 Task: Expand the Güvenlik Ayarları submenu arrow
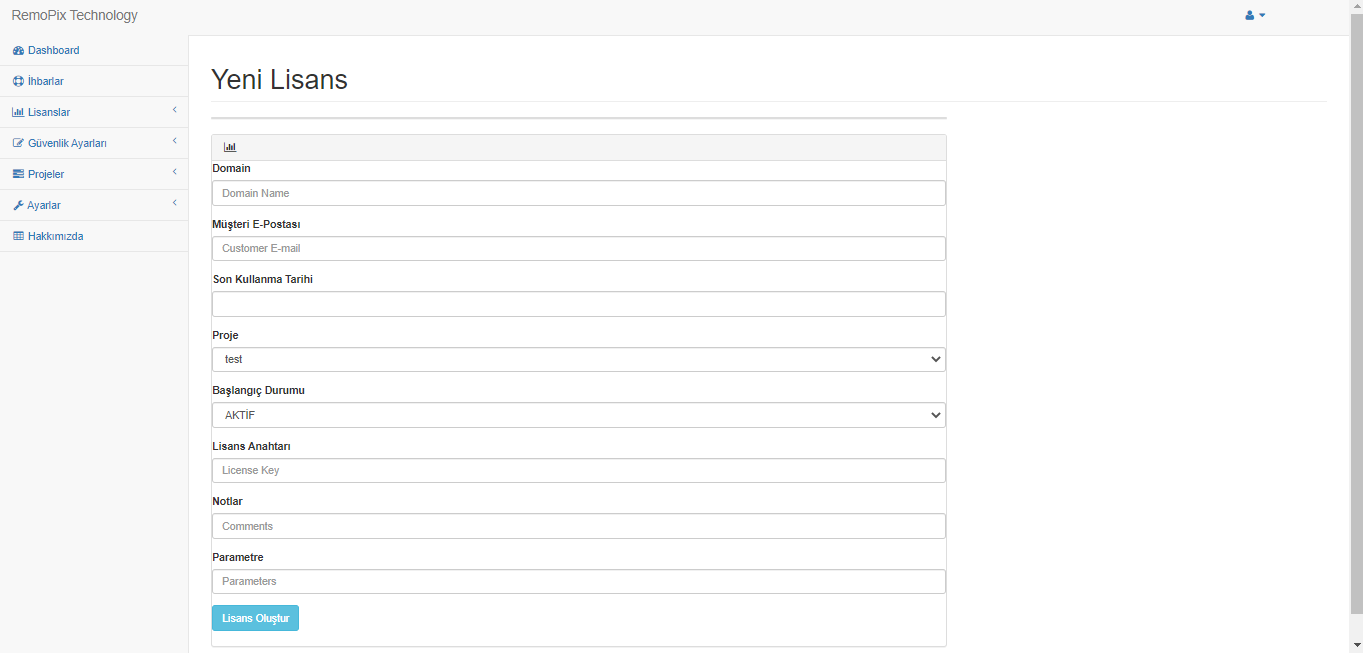[x=174, y=141]
